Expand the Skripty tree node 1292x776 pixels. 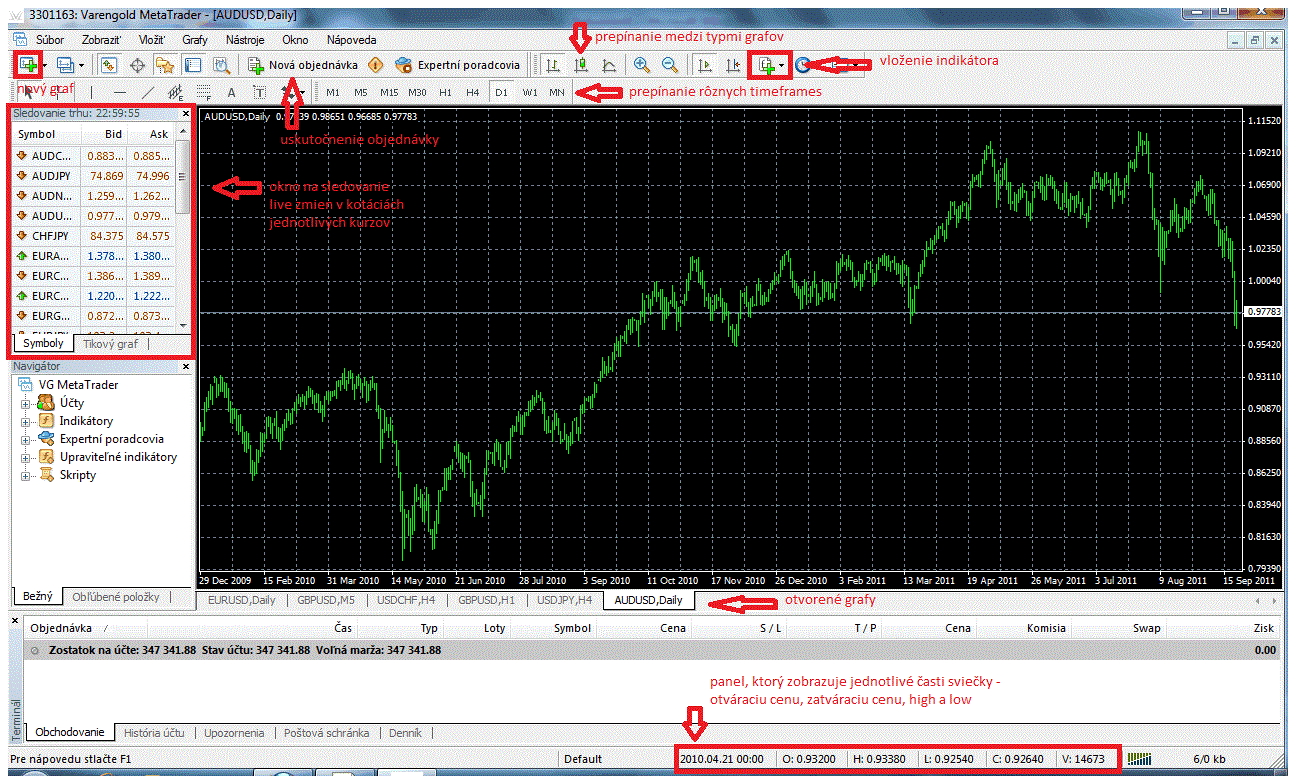coord(26,475)
